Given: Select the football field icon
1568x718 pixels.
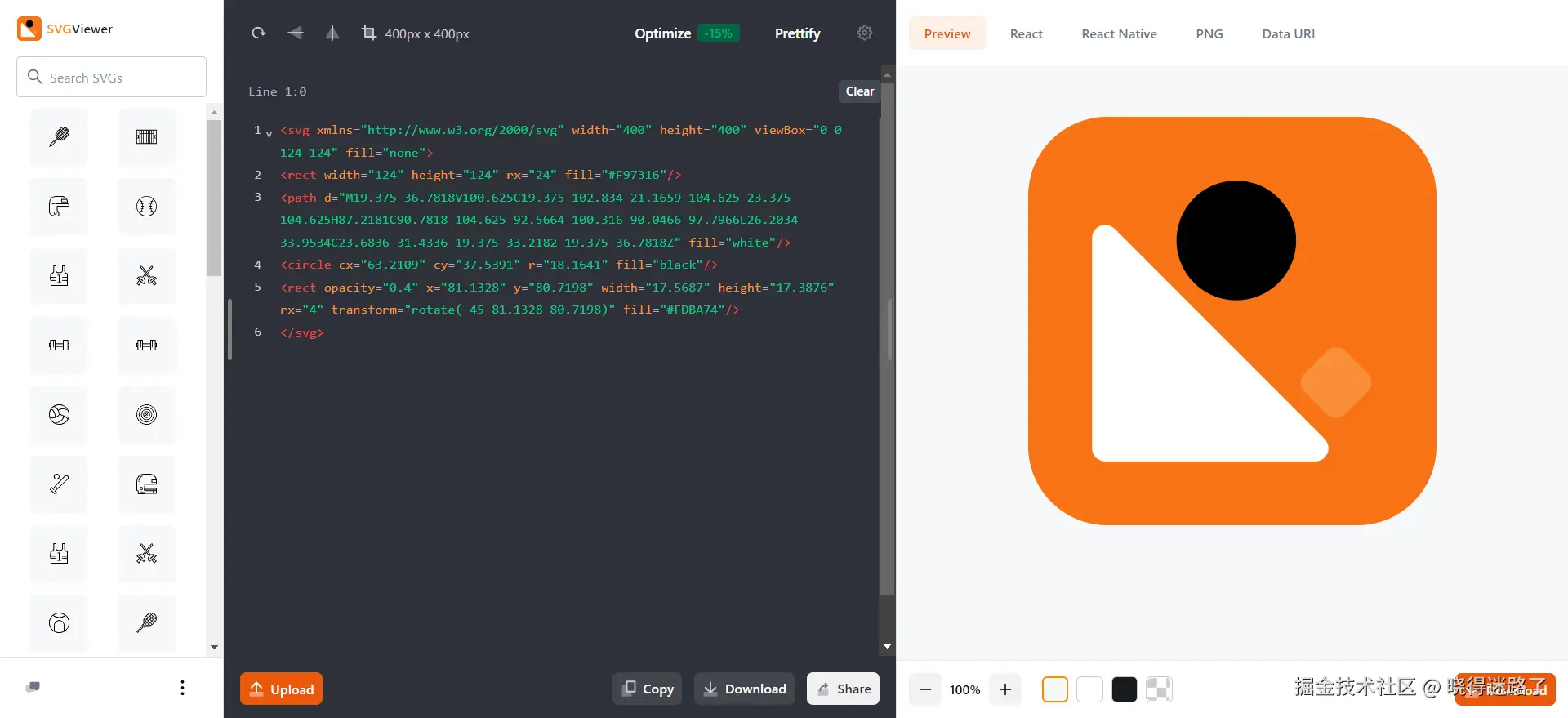Looking at the screenshot, I should coord(147,136).
